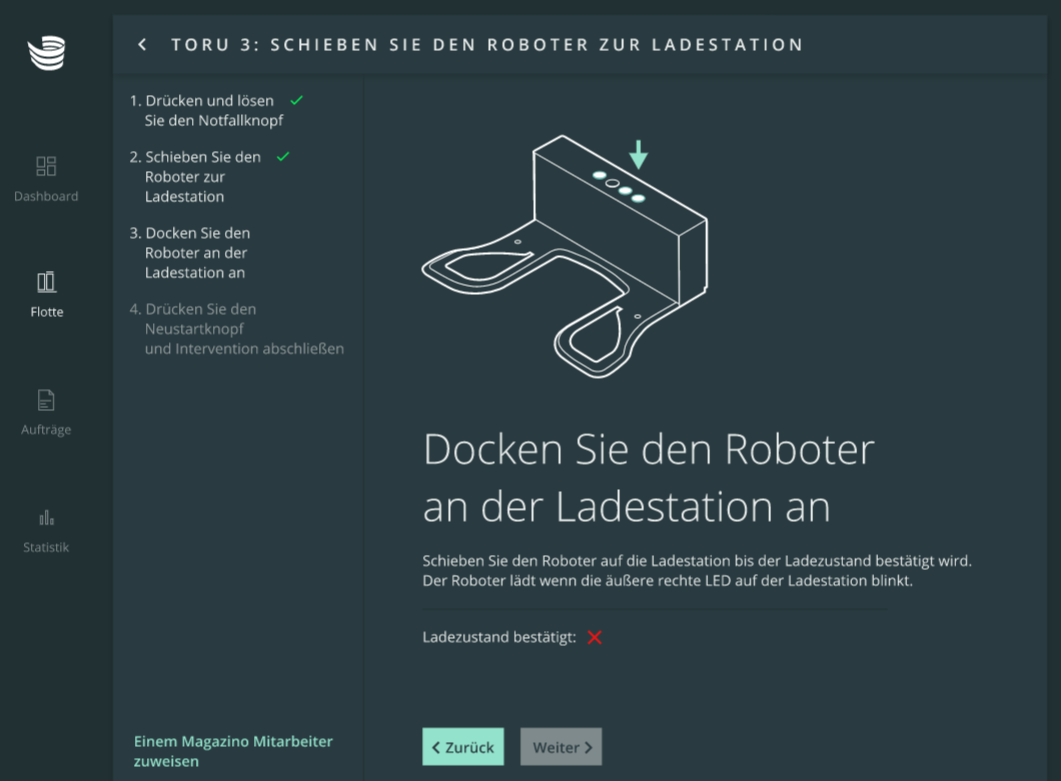Image resolution: width=1061 pixels, height=781 pixels.
Task: Click the green checkmark for step 1
Action: [x=297, y=101]
